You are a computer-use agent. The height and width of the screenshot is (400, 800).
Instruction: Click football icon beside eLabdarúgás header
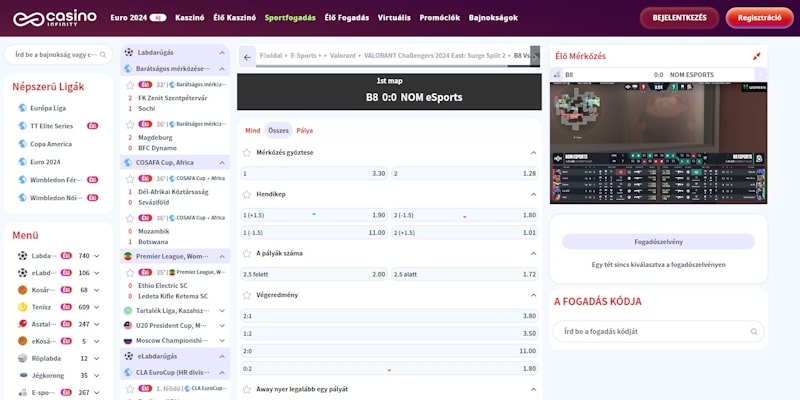click(x=129, y=356)
